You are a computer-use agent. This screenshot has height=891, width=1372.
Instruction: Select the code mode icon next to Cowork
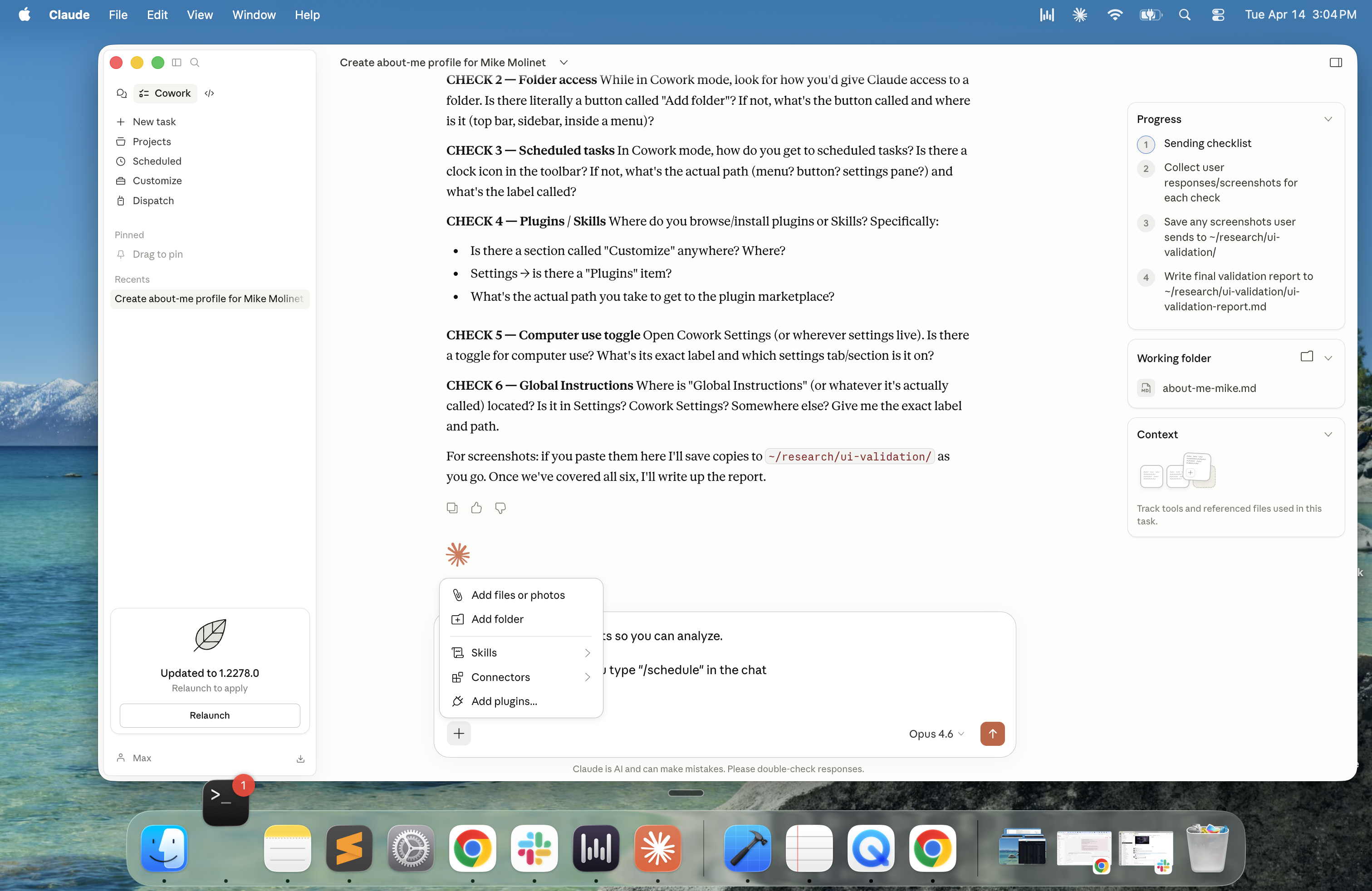point(209,93)
